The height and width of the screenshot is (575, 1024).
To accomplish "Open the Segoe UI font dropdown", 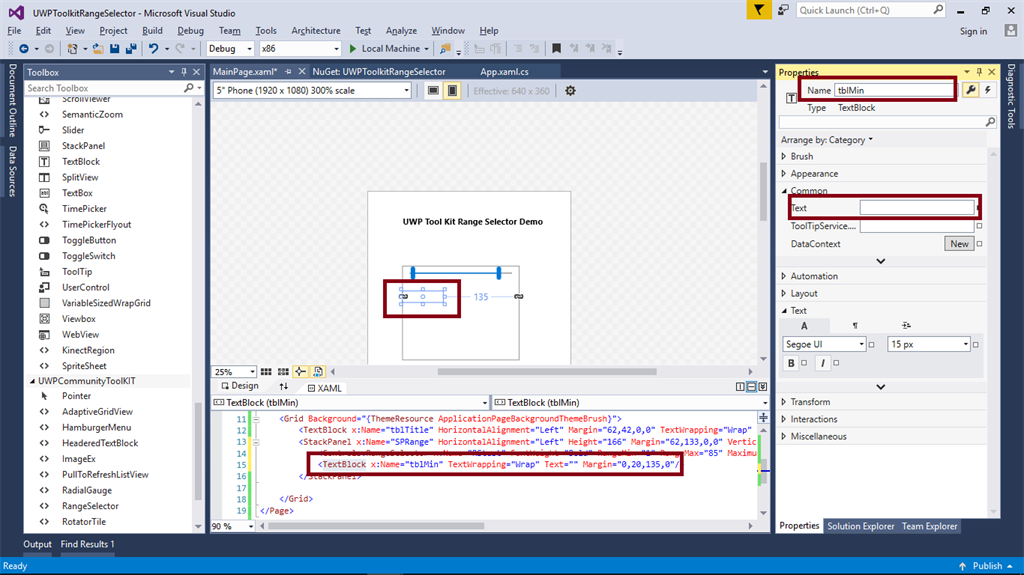I will coord(824,344).
